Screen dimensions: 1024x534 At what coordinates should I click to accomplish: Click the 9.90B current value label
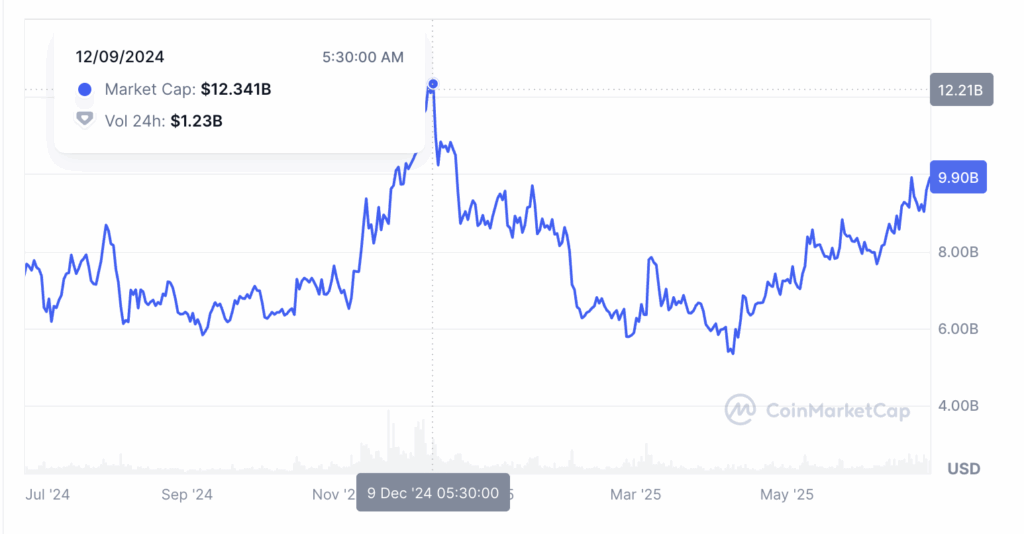coord(958,177)
